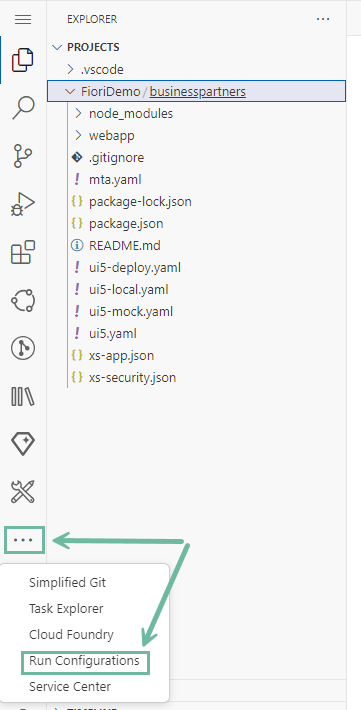Click the circular three-node icon in activity bar
Image resolution: width=361 pixels, height=710 pixels.
(x=23, y=300)
